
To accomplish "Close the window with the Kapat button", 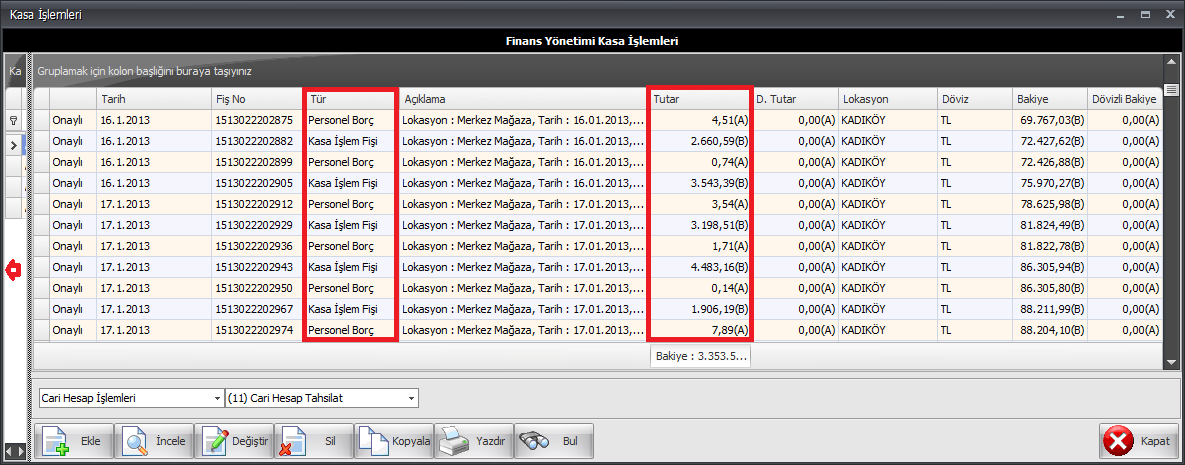I will point(1137,441).
